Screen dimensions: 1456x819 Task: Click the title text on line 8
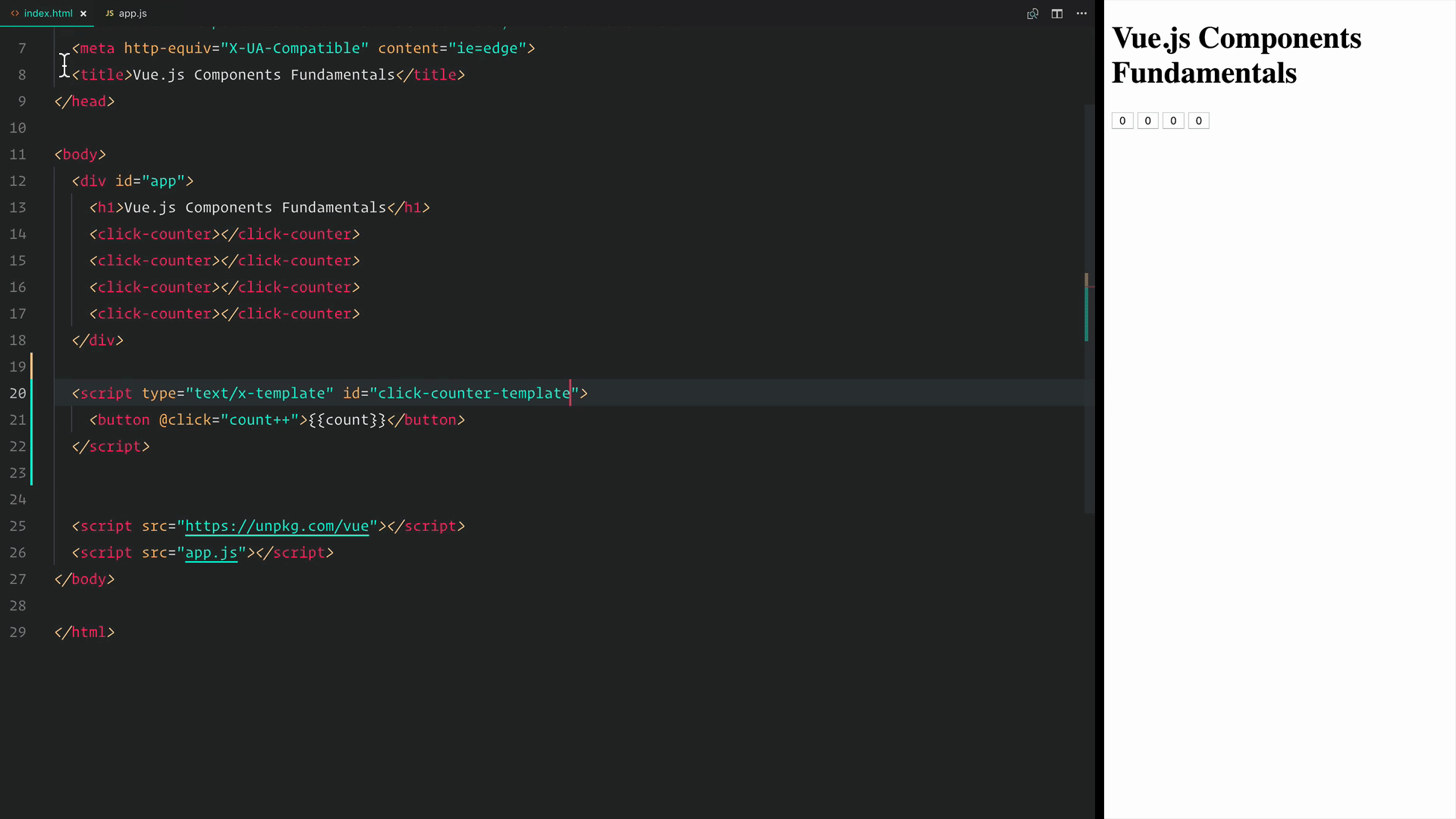[264, 75]
